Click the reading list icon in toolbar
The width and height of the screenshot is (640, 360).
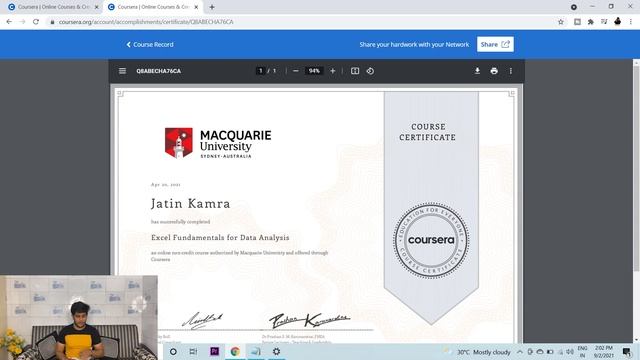(577, 22)
